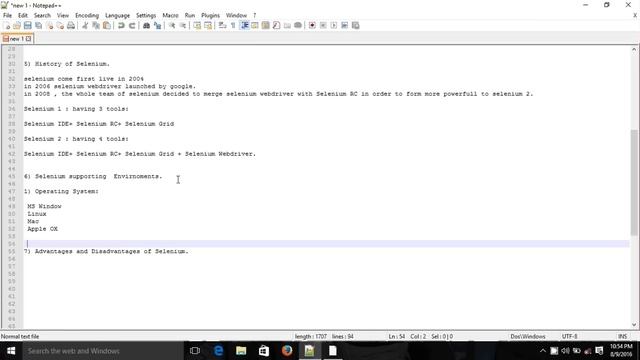This screenshot has width=640, height=360.
Task: Toggle INS insert mode in status bar
Action: [622, 337]
